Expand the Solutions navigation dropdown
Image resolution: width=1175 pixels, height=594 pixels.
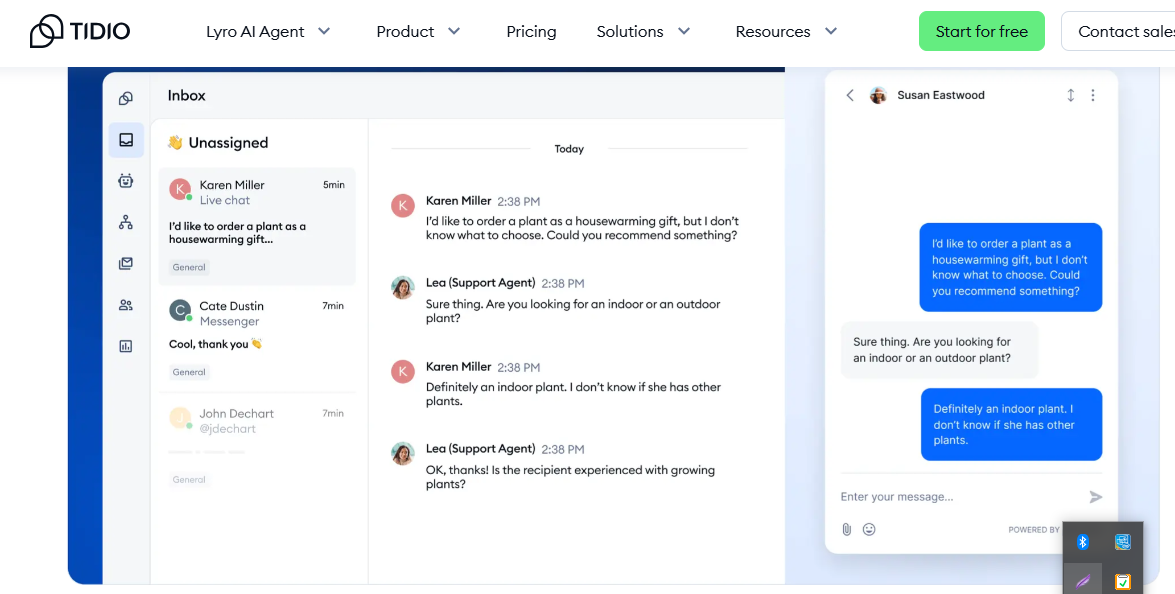point(643,31)
